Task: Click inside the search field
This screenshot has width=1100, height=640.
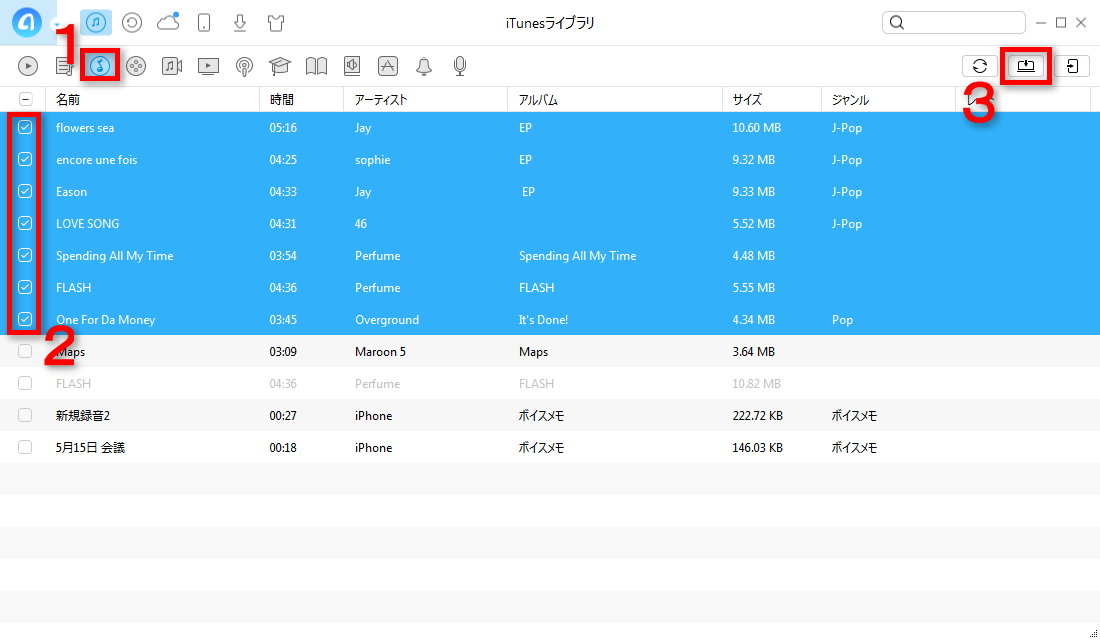Action: (x=953, y=22)
